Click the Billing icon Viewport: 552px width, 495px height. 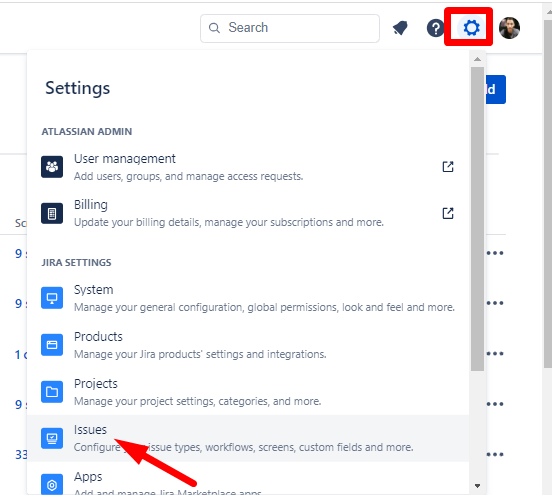(x=52, y=213)
